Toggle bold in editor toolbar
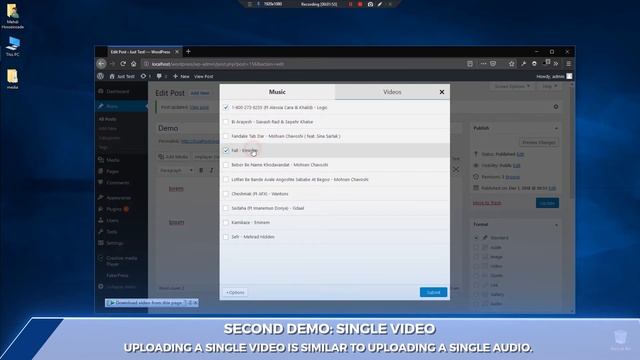 click(201, 170)
